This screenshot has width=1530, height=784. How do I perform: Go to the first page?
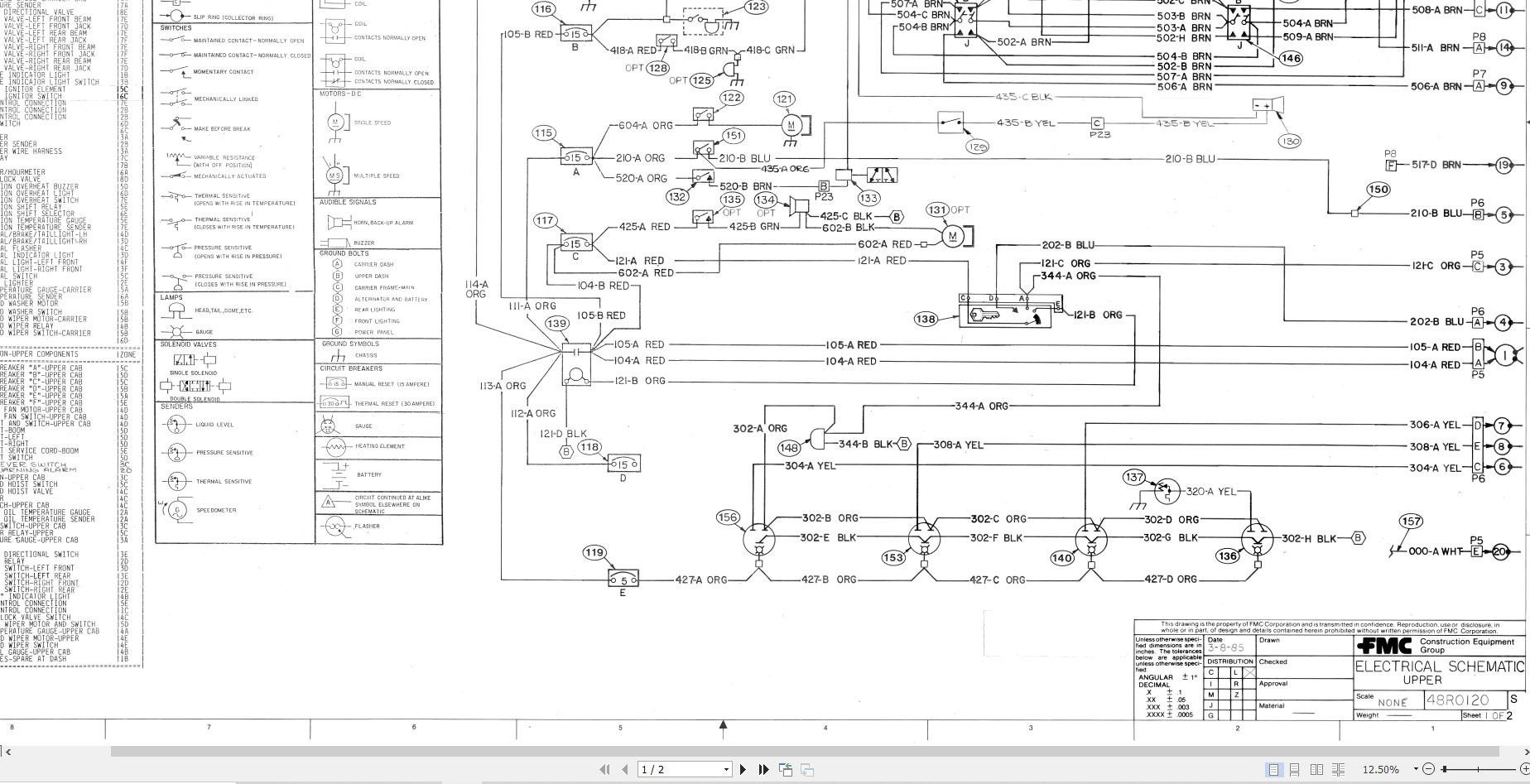[604, 769]
